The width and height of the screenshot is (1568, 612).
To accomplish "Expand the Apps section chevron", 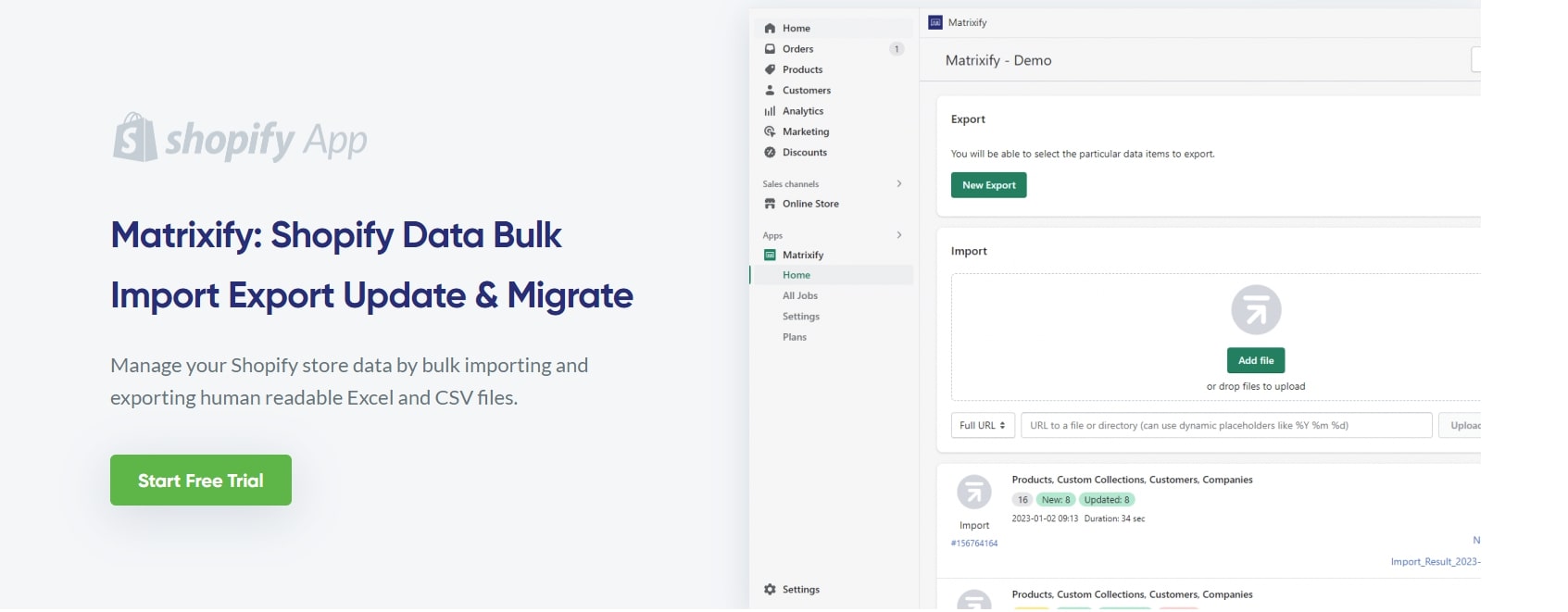I will coord(899,235).
